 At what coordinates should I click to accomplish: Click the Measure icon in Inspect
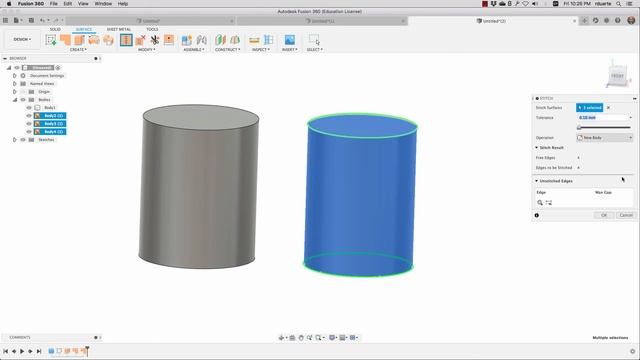point(254,40)
